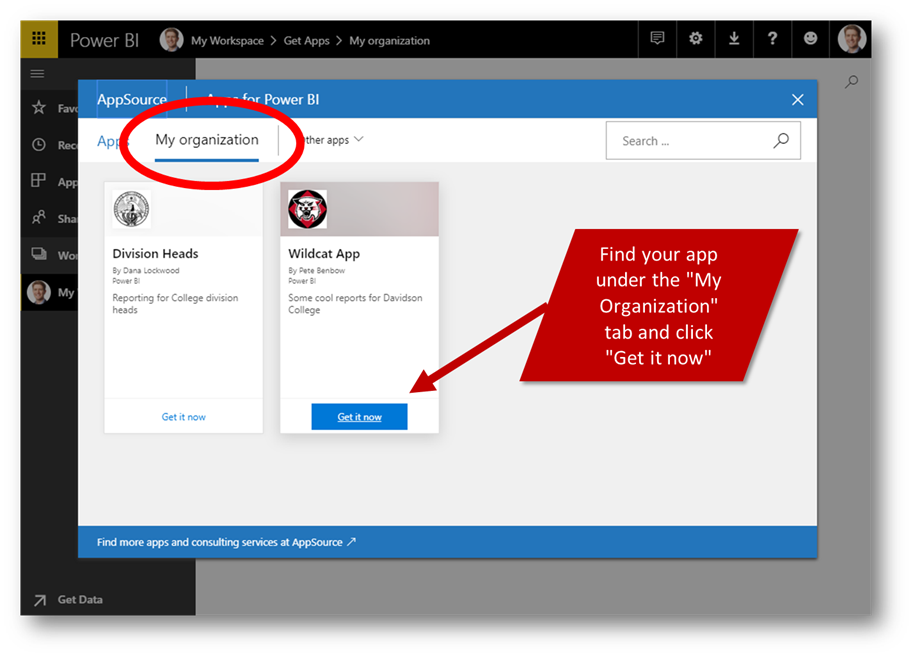Click the workspace avatar beside My Workspace

pyautogui.click(x=171, y=40)
